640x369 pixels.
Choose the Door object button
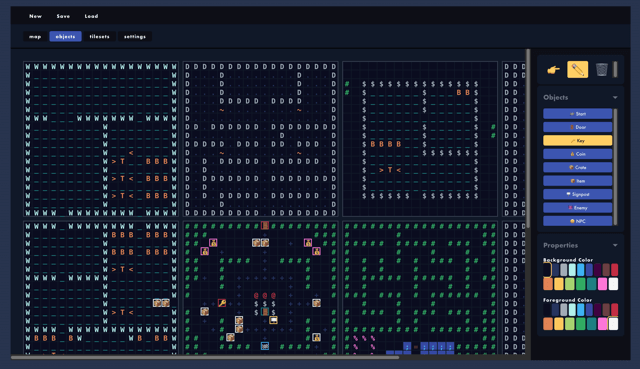[578, 127]
